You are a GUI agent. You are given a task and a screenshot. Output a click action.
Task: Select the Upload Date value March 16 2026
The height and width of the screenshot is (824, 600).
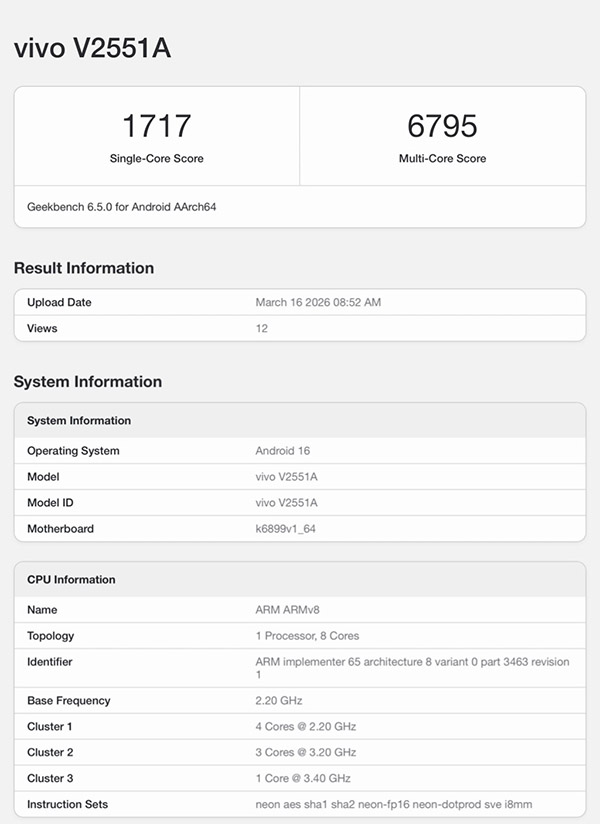(318, 302)
